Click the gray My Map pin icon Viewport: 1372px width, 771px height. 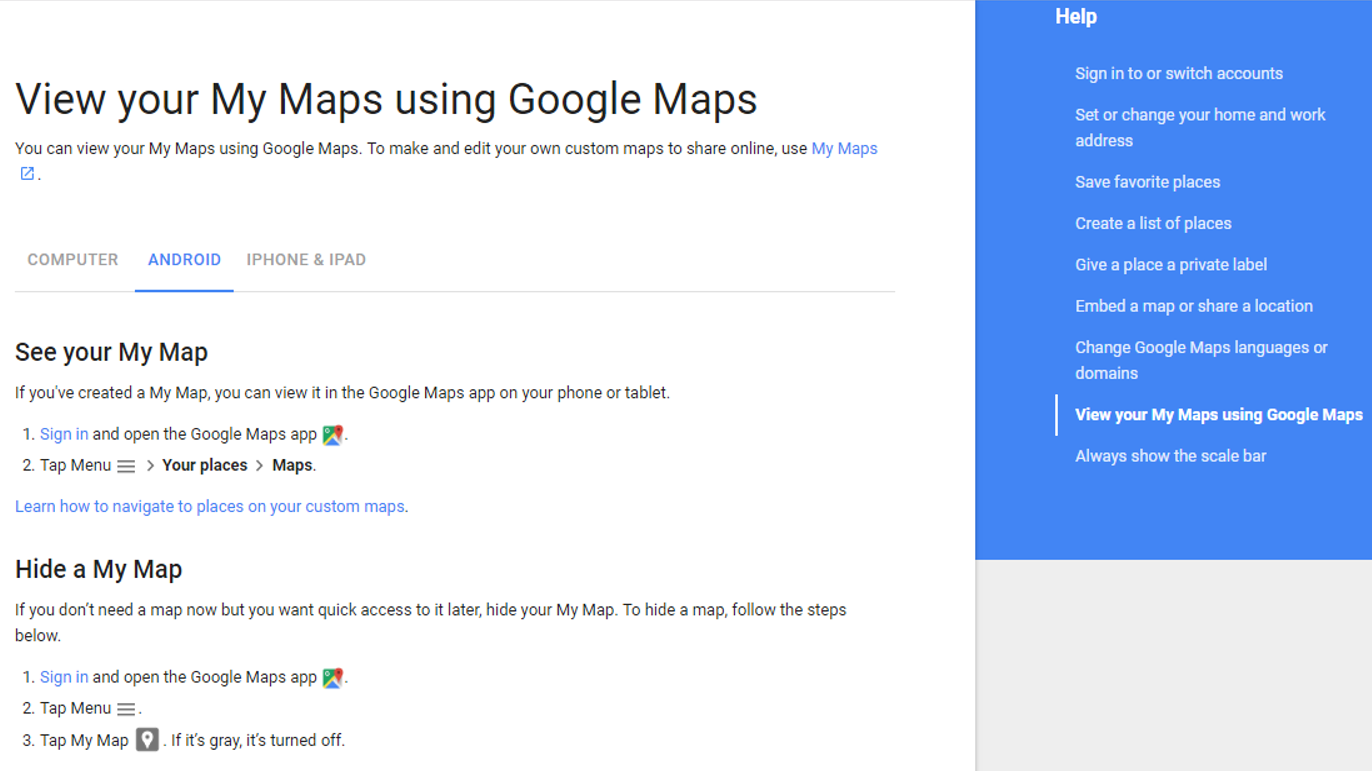pyautogui.click(x=147, y=740)
